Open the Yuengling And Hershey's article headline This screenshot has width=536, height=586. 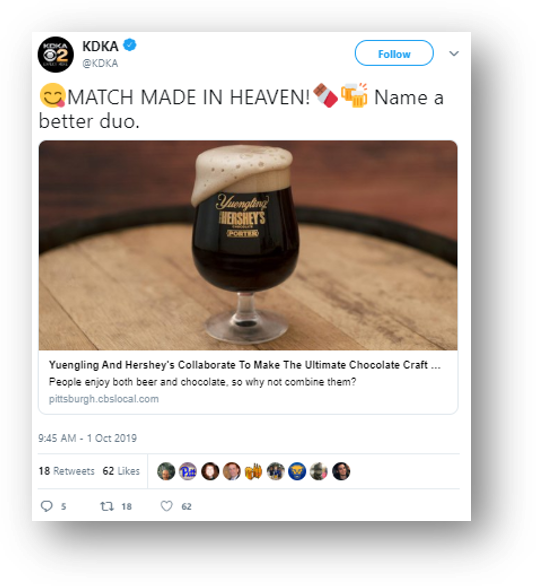(x=245, y=365)
